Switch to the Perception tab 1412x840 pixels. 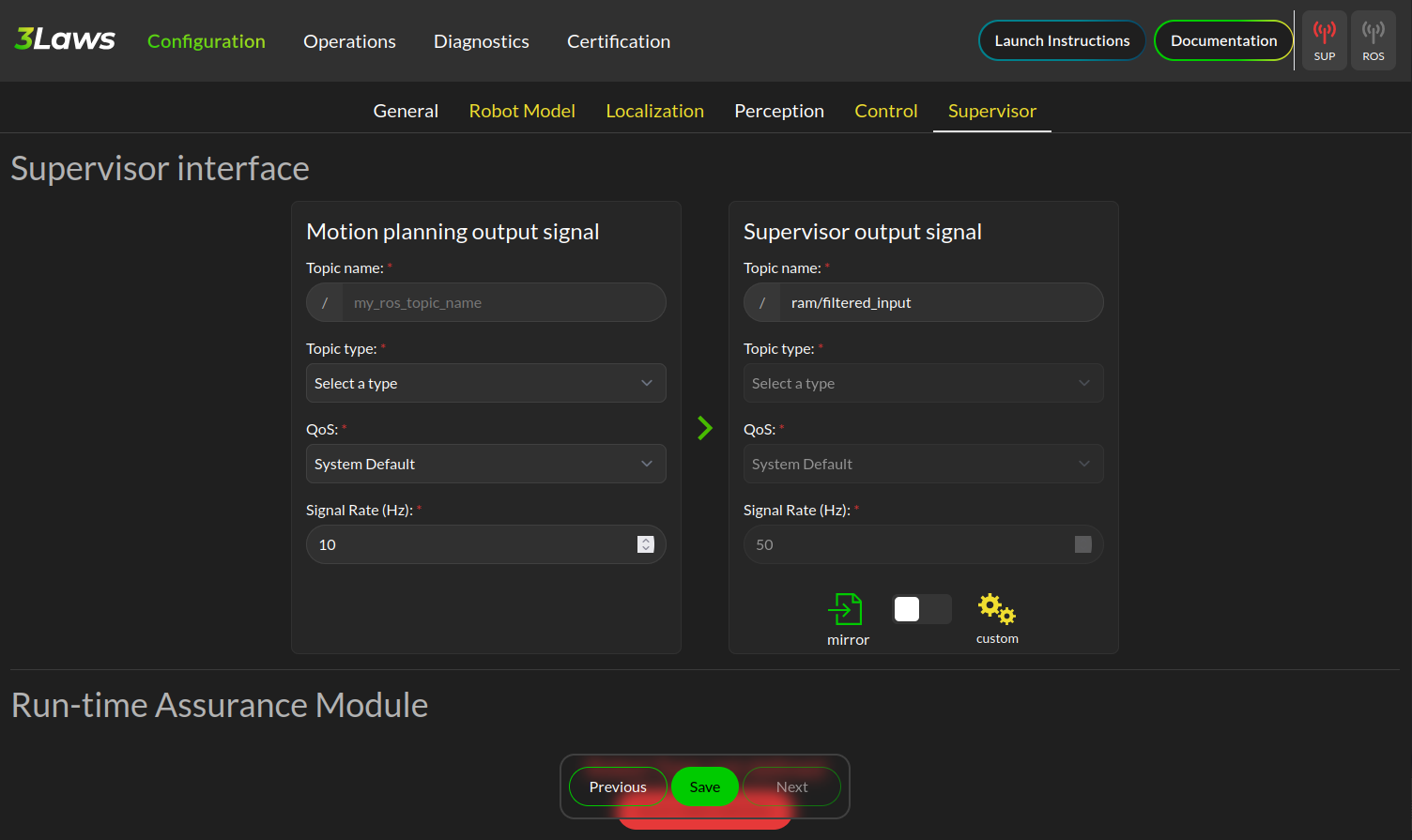pyautogui.click(x=778, y=111)
